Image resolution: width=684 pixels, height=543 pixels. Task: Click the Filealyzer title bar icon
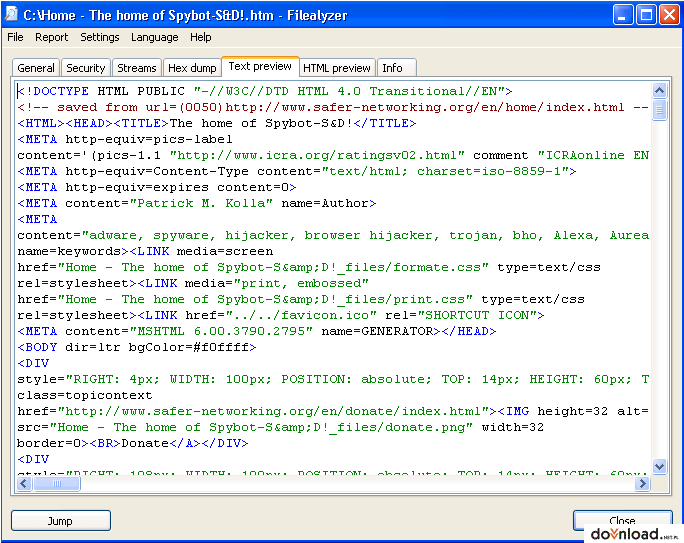[11, 14]
